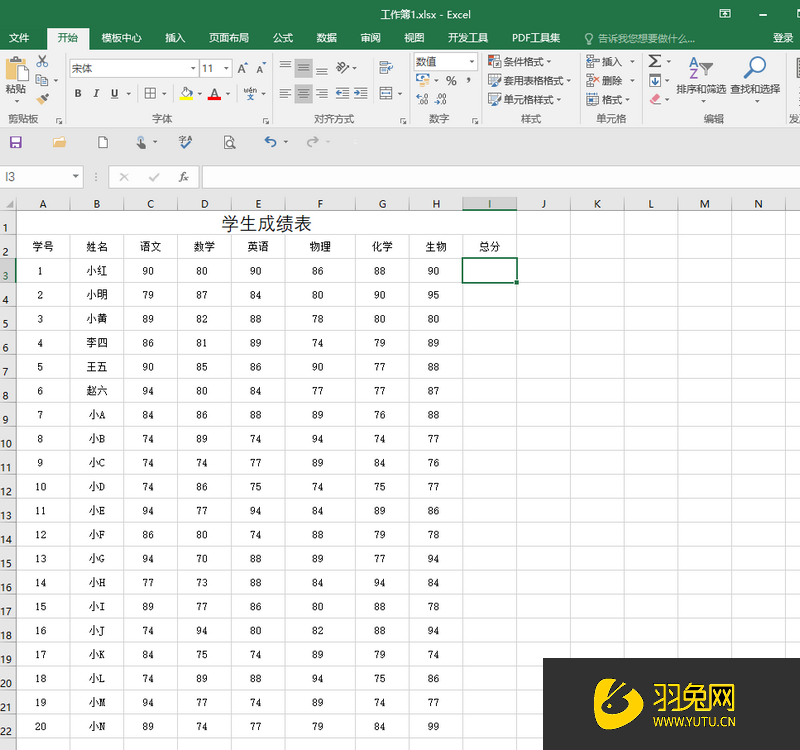
Task: Click the orientation text angle icon
Action: (342, 67)
